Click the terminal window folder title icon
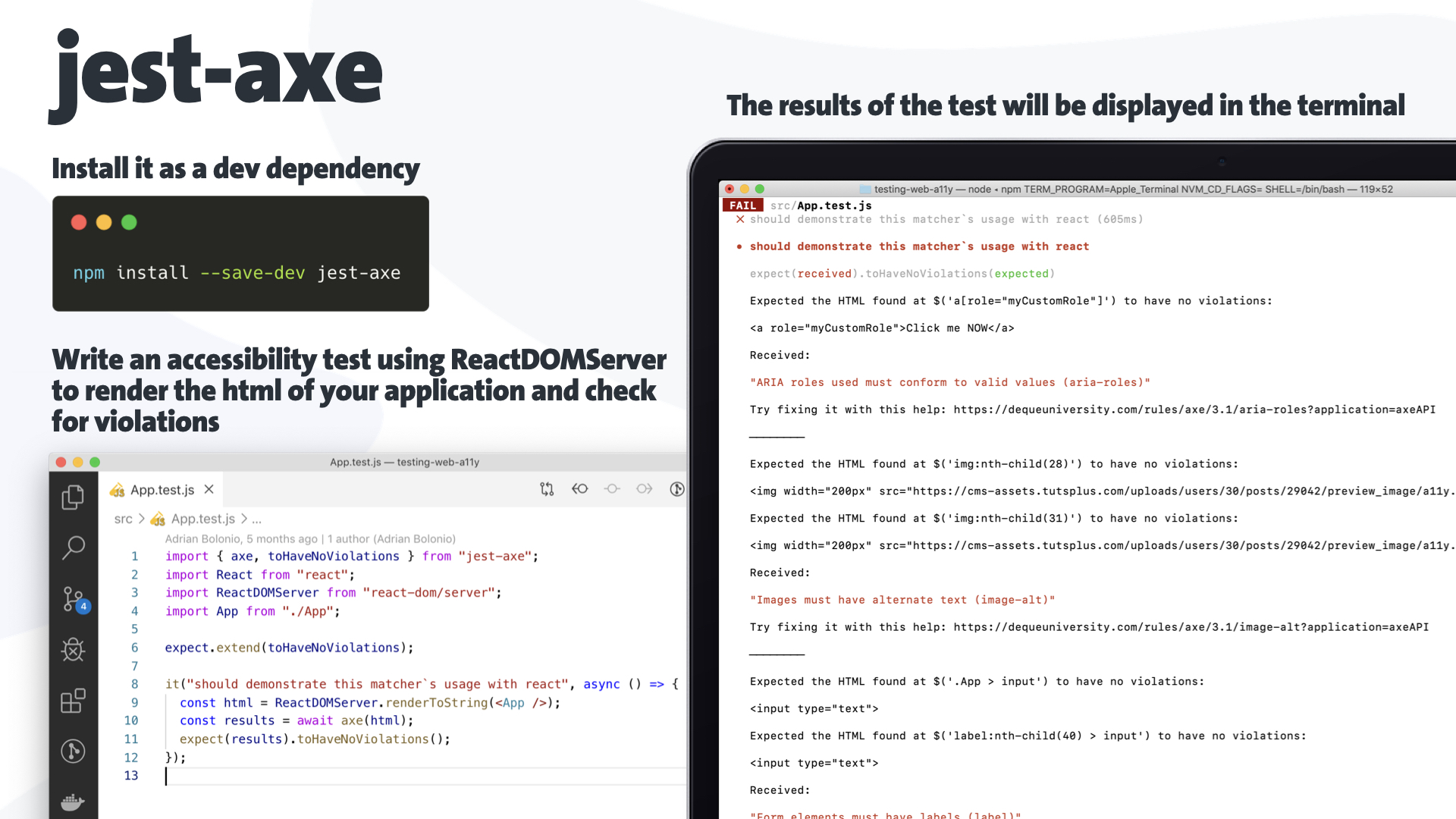The image size is (1456, 819). [865, 190]
